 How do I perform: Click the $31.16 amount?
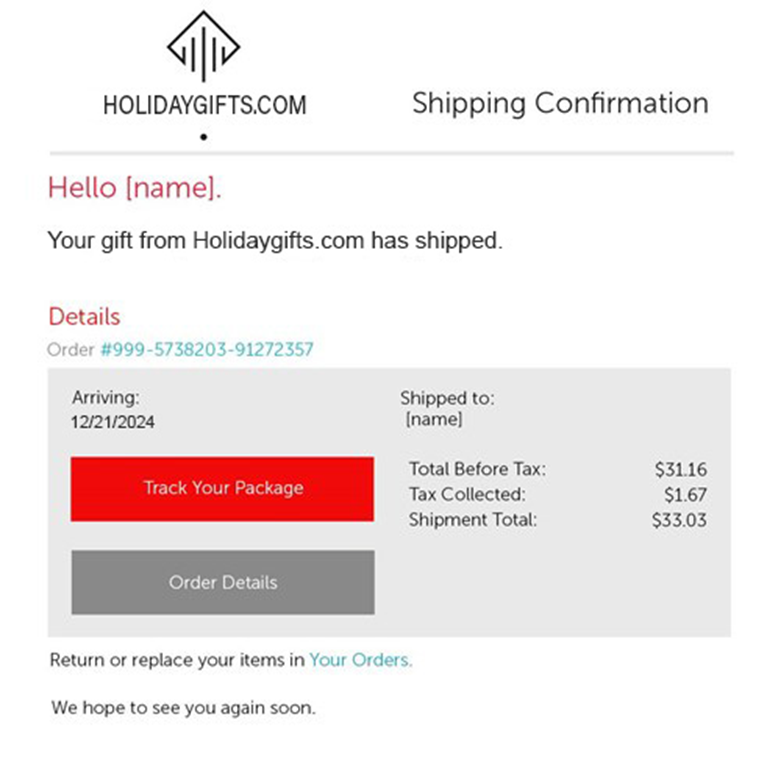pyautogui.click(x=680, y=469)
